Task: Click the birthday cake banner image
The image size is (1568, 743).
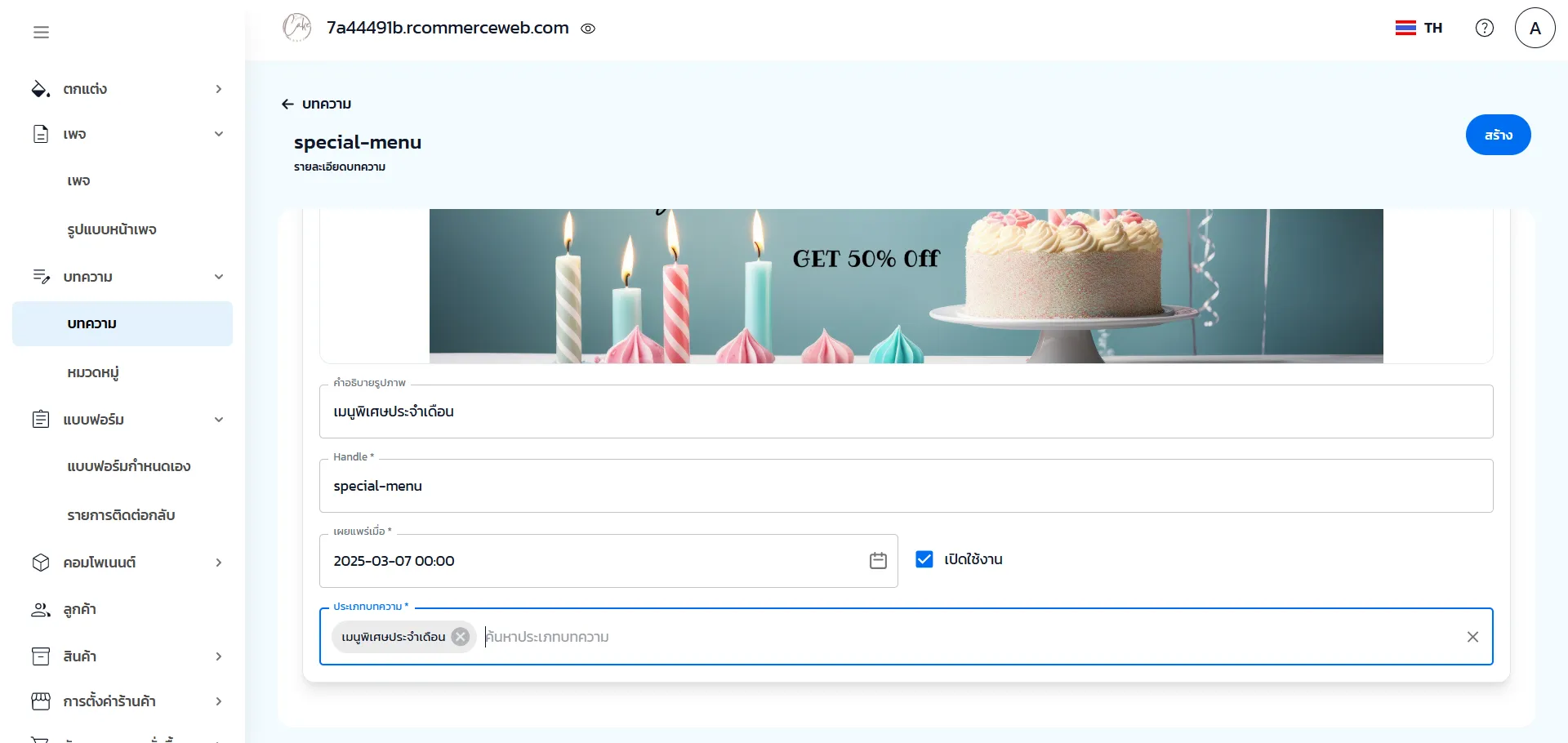Action: [906, 286]
